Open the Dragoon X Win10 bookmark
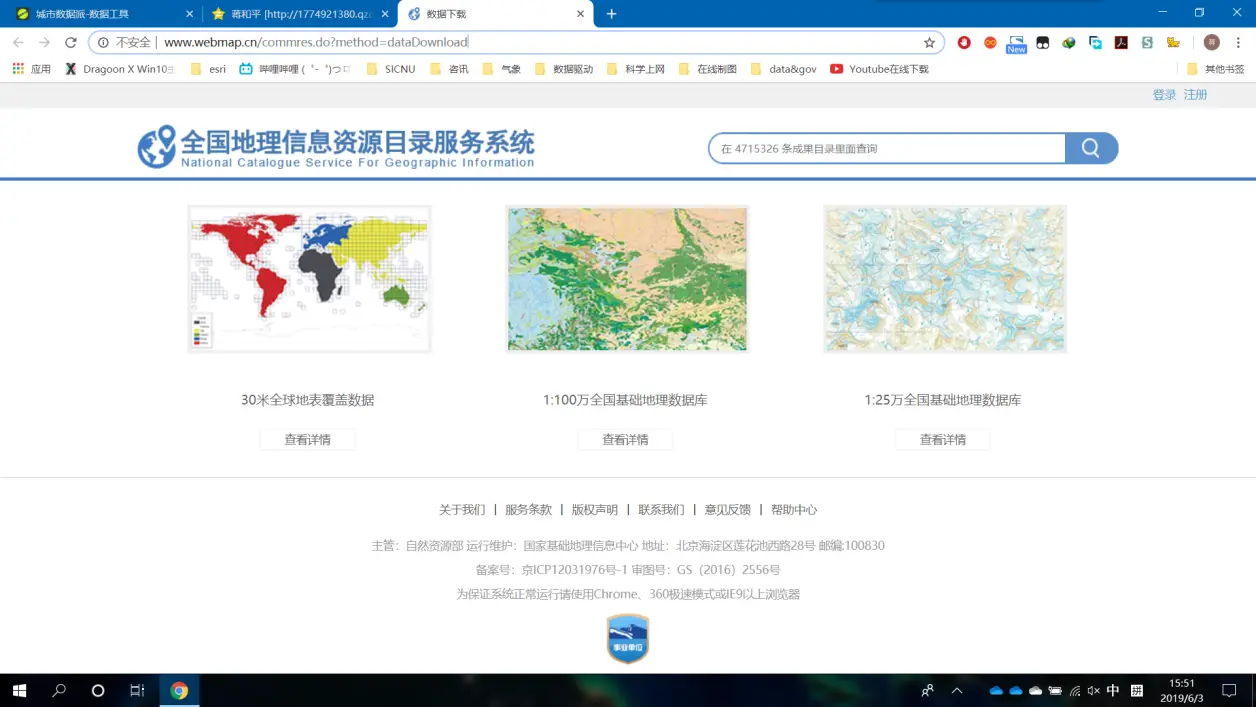Image resolution: width=1256 pixels, height=707 pixels. pos(120,69)
